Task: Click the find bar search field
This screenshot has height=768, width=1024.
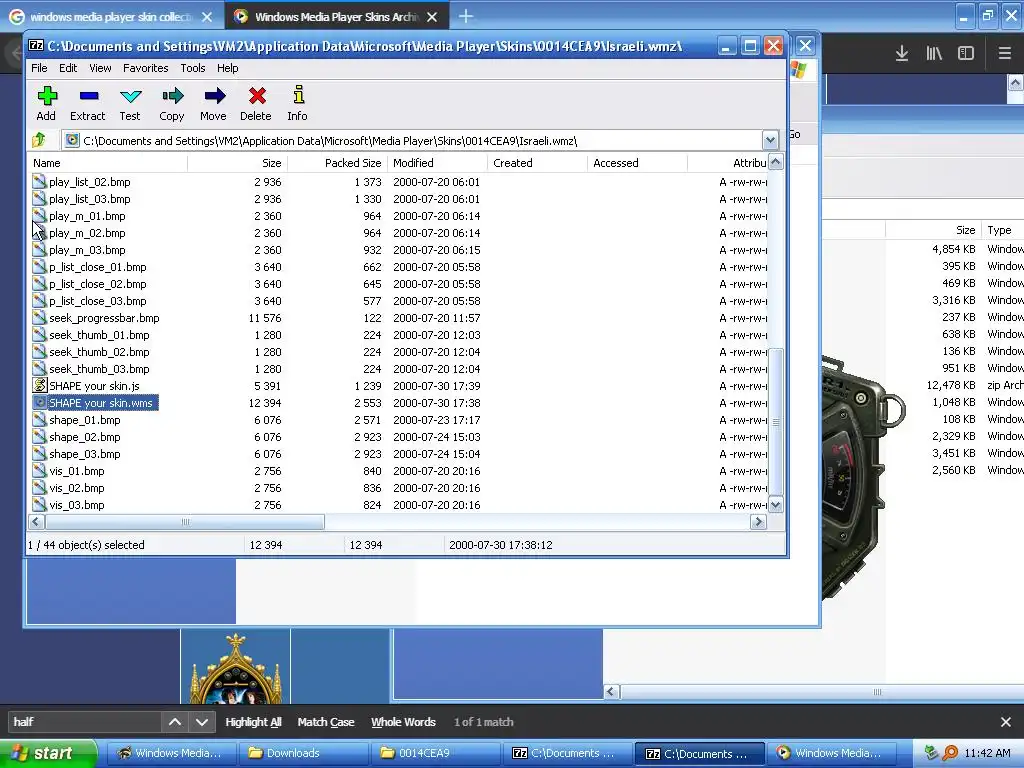Action: click(x=84, y=722)
